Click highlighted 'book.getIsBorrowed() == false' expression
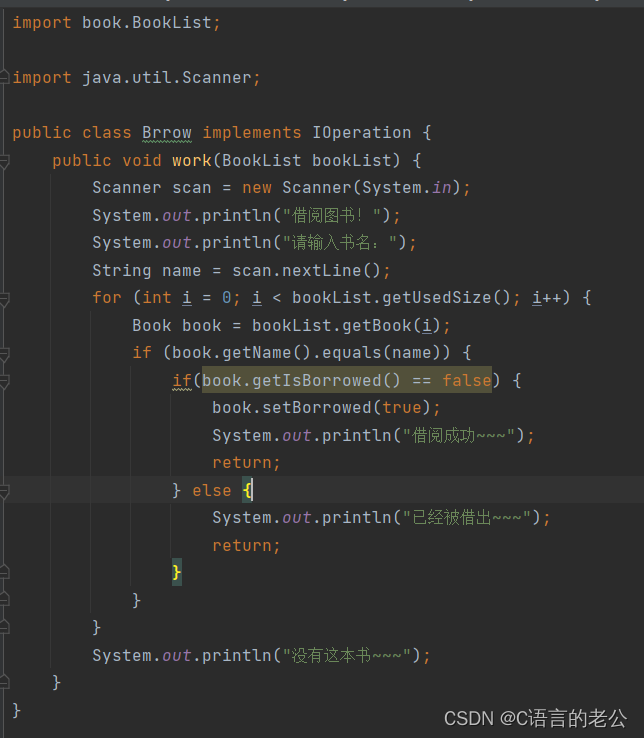 coord(347,380)
